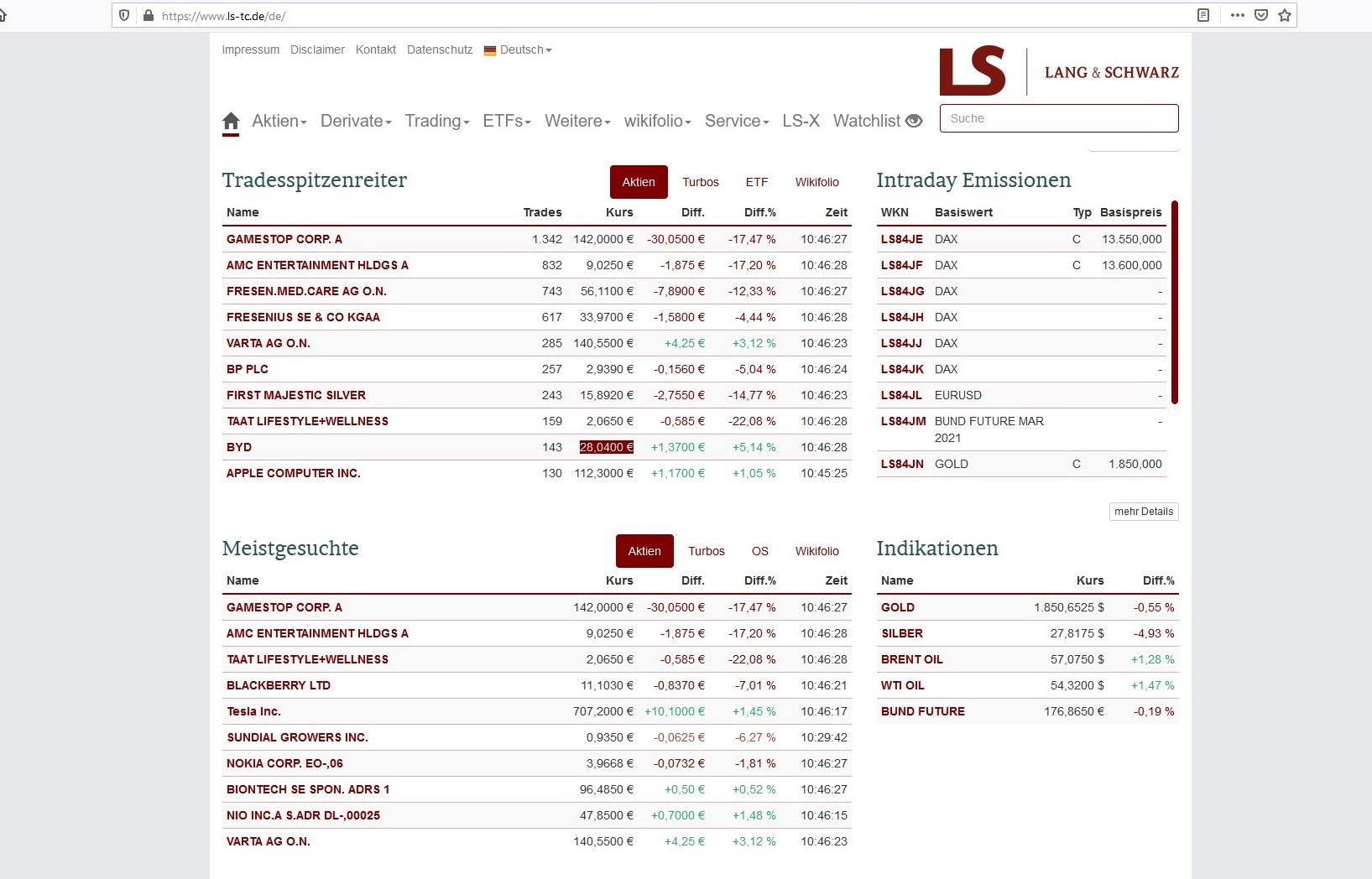The width and height of the screenshot is (1372, 879).
Task: Open WTI OIL indication
Action: (x=903, y=685)
